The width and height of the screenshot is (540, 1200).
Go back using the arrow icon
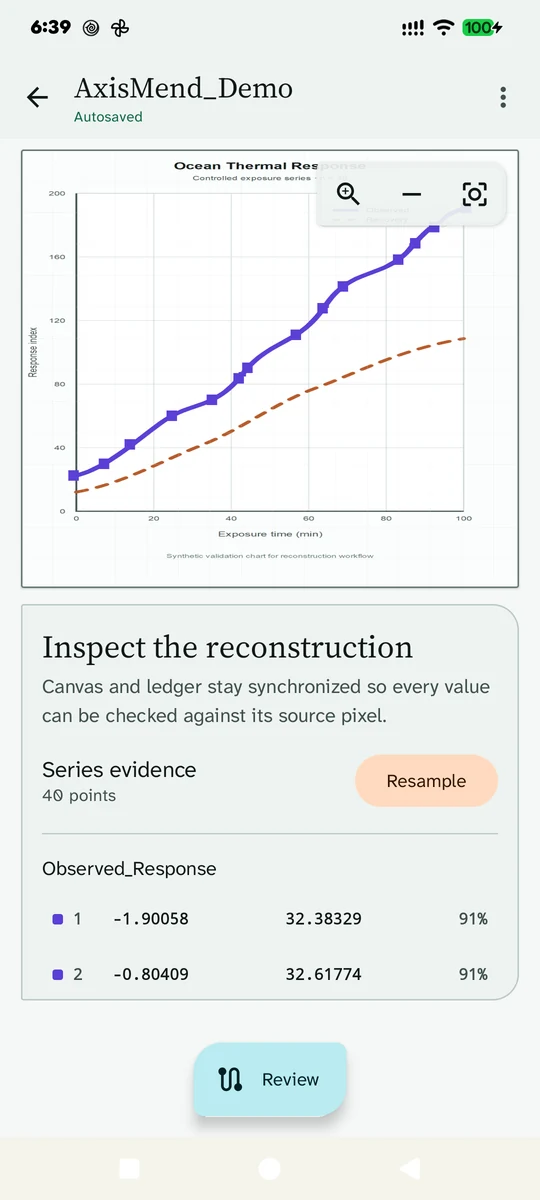coord(37,97)
